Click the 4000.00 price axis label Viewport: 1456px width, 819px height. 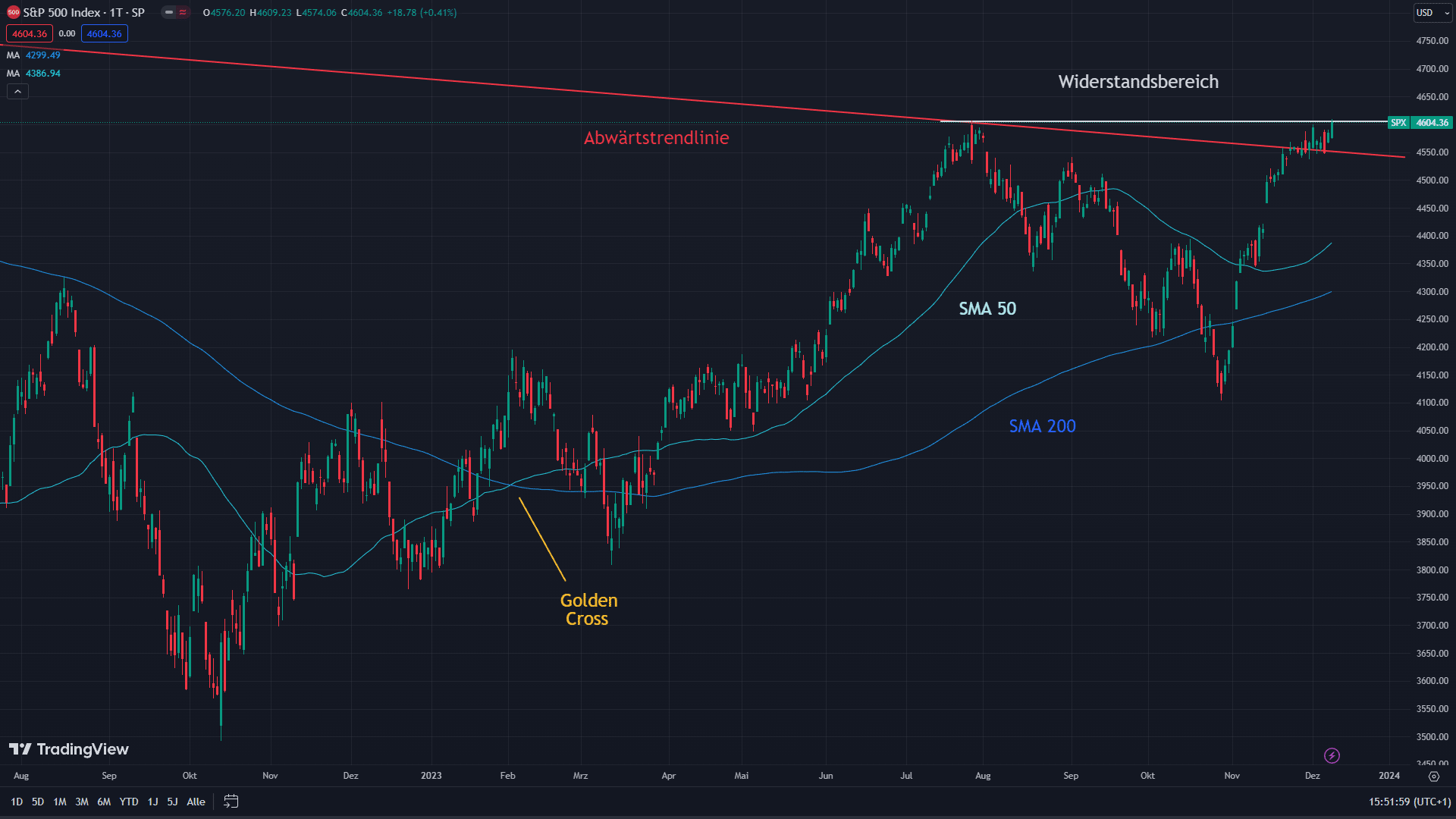pos(1432,458)
